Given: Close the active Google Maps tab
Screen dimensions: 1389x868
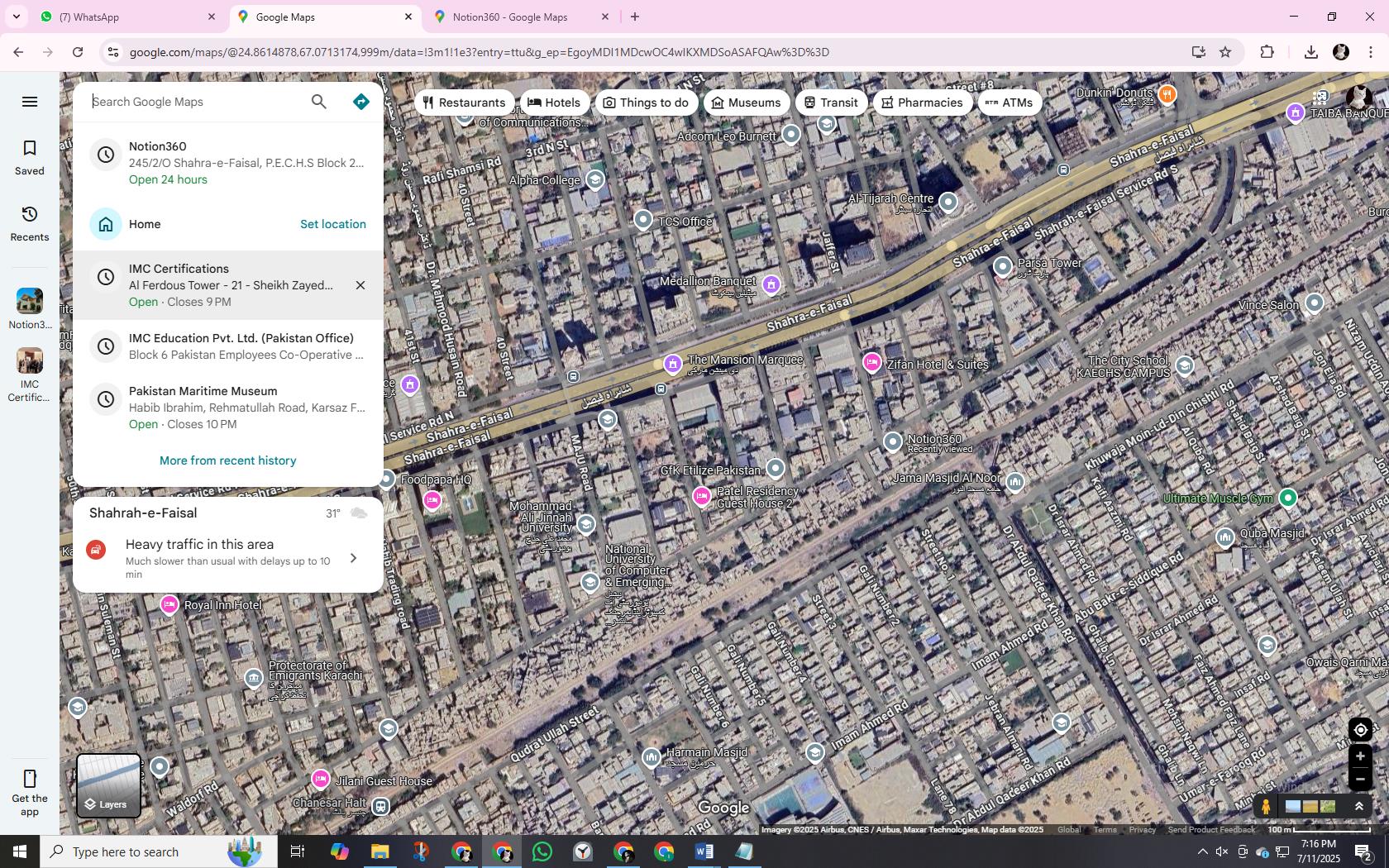Looking at the screenshot, I should point(408,17).
